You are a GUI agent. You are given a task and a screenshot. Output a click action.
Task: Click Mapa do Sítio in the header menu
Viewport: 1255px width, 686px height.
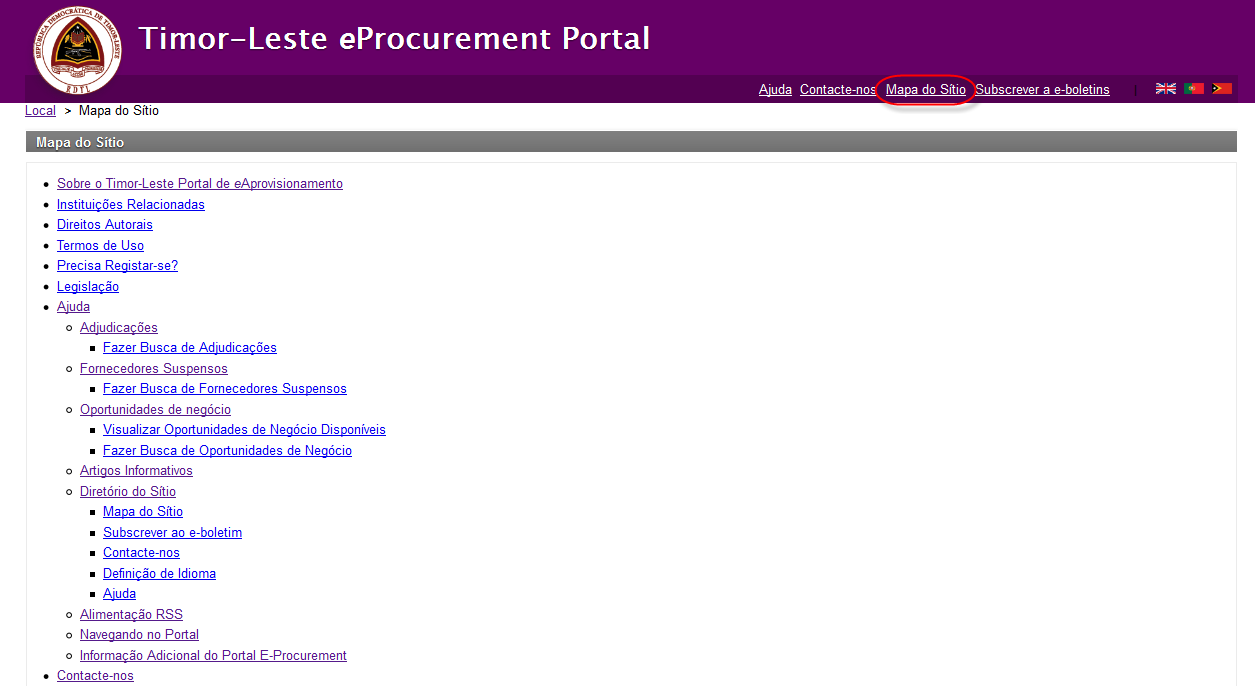click(925, 90)
